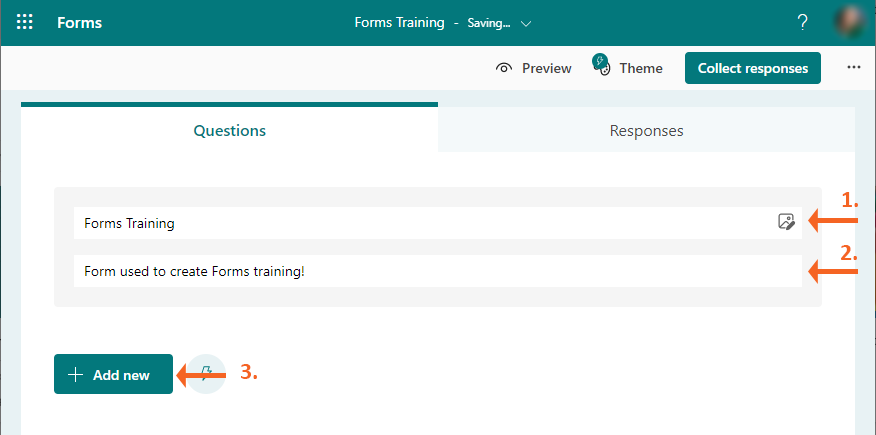Click the Saving status text in header
This screenshot has width=876, height=435.
[488, 23]
